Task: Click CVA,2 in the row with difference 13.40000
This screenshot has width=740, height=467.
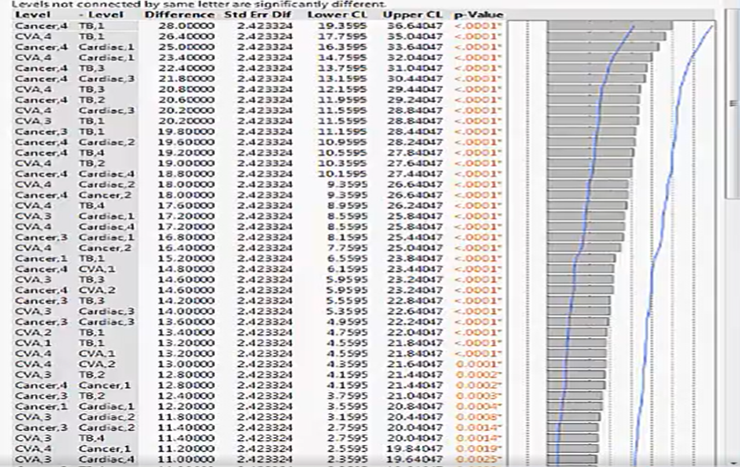Action: point(33,332)
